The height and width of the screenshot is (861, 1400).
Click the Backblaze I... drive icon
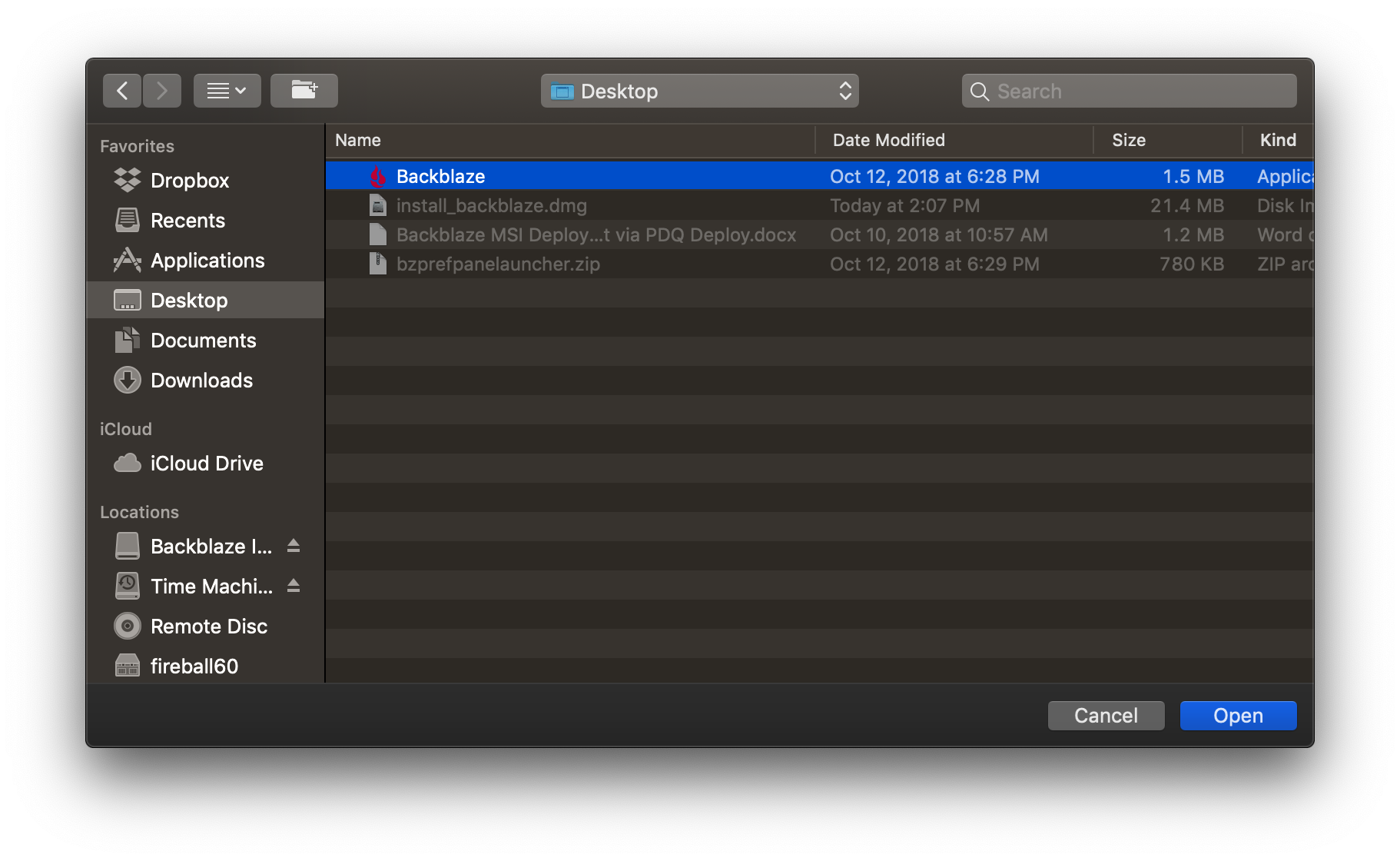click(x=127, y=546)
